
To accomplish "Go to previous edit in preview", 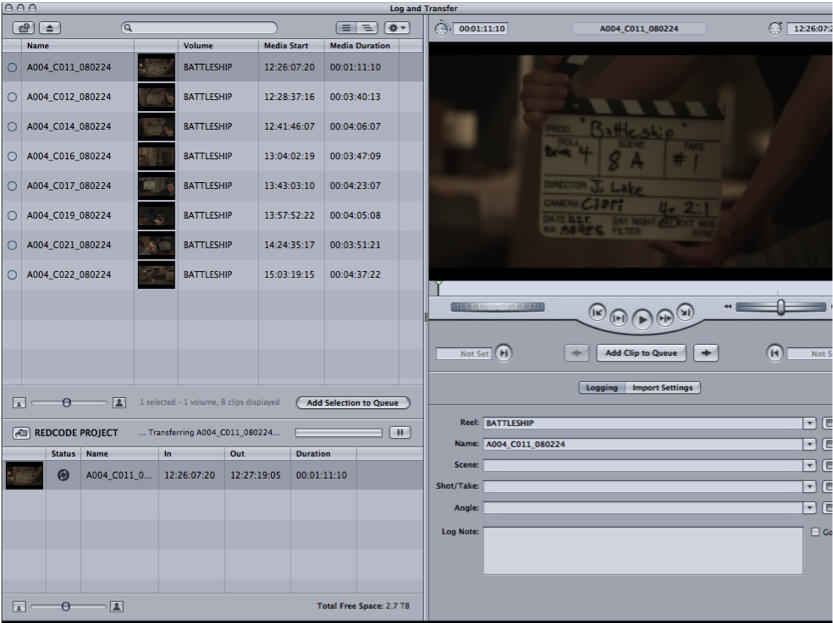I will tap(597, 312).
